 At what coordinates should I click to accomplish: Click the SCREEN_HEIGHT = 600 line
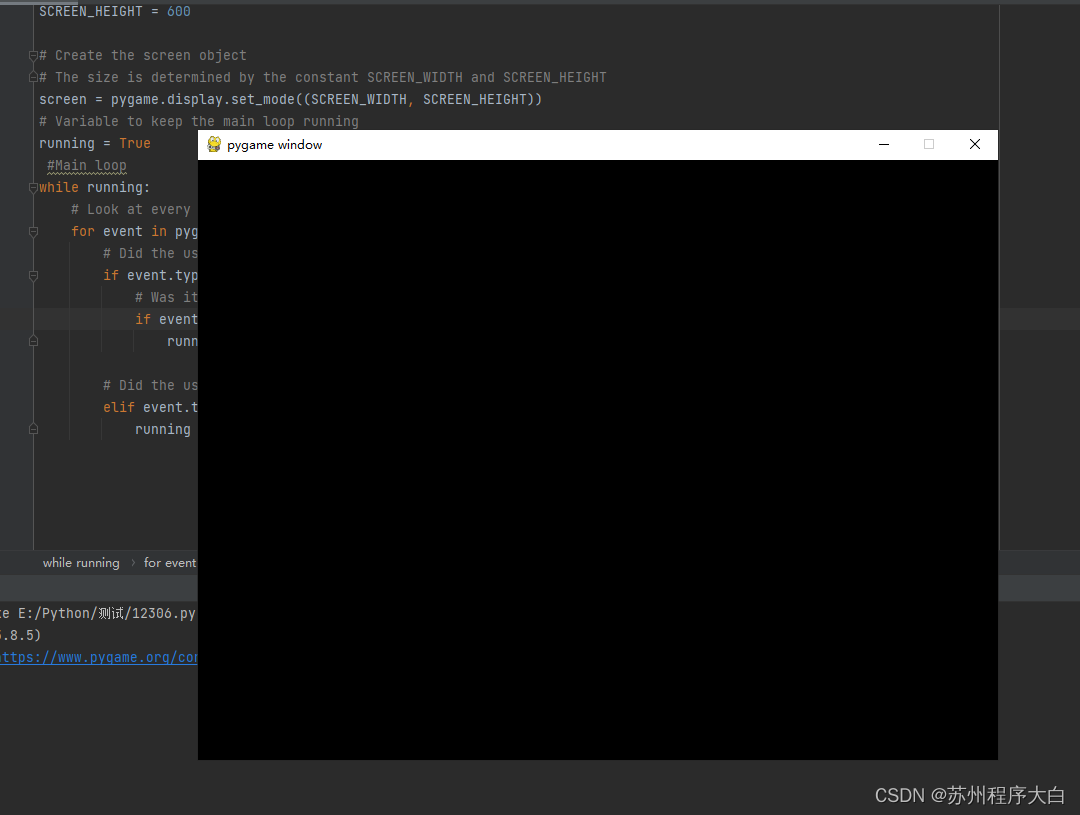pyautogui.click(x=115, y=11)
